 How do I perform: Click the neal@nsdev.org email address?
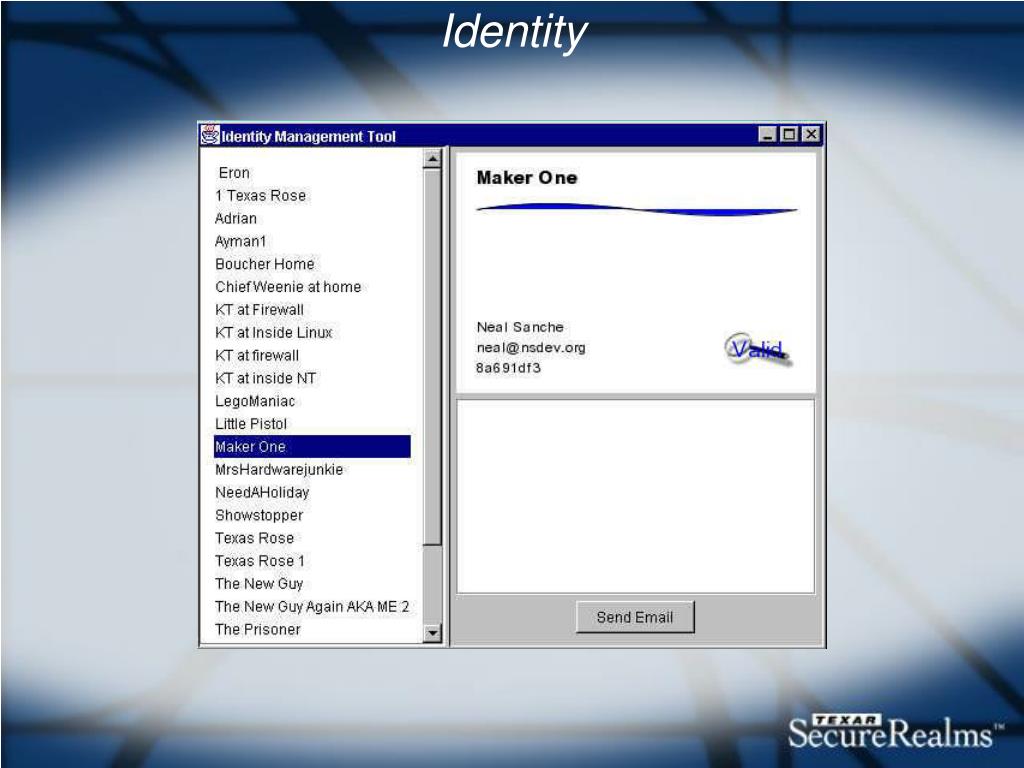tap(531, 347)
